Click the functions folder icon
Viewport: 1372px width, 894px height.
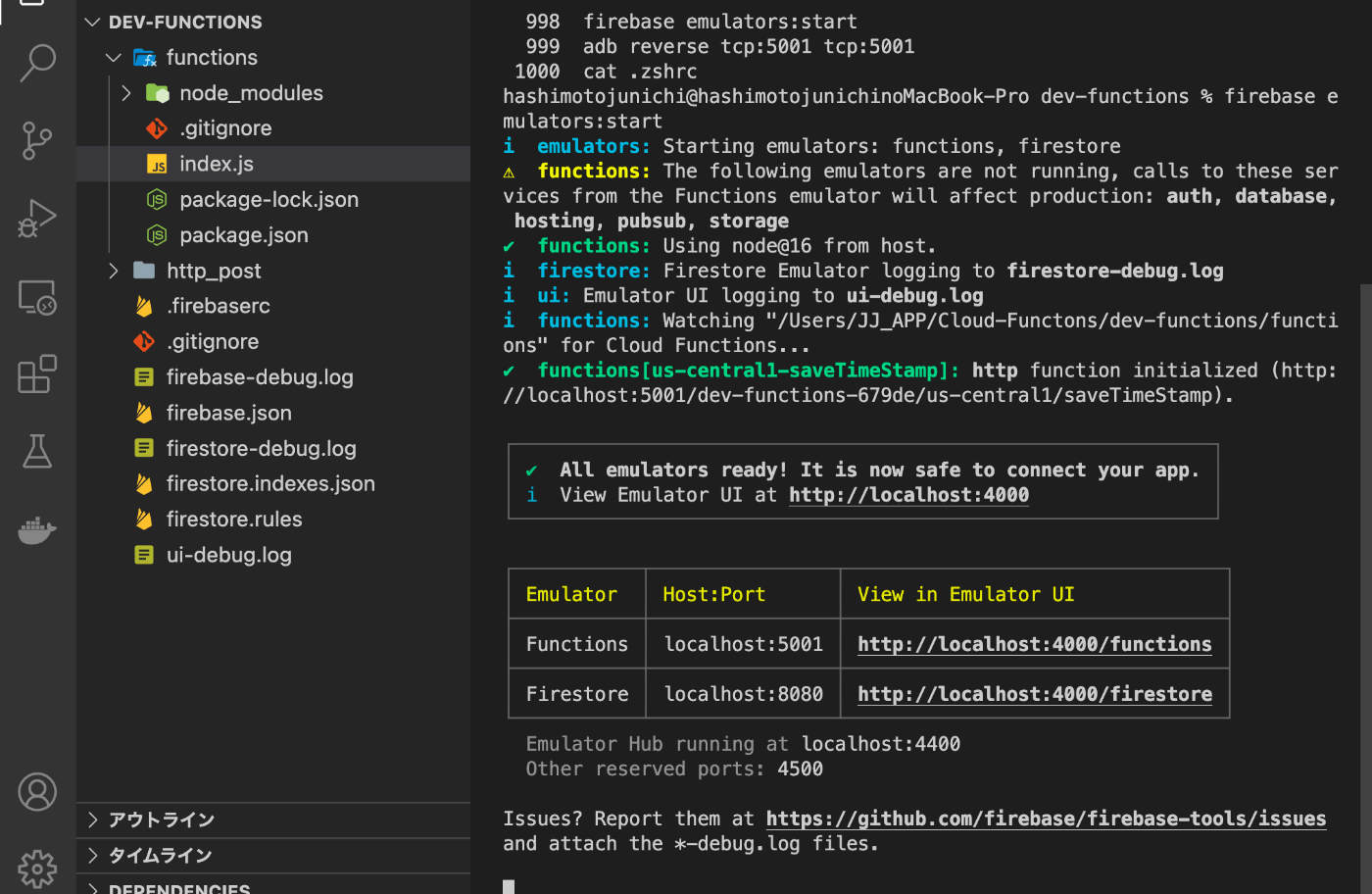[x=145, y=58]
